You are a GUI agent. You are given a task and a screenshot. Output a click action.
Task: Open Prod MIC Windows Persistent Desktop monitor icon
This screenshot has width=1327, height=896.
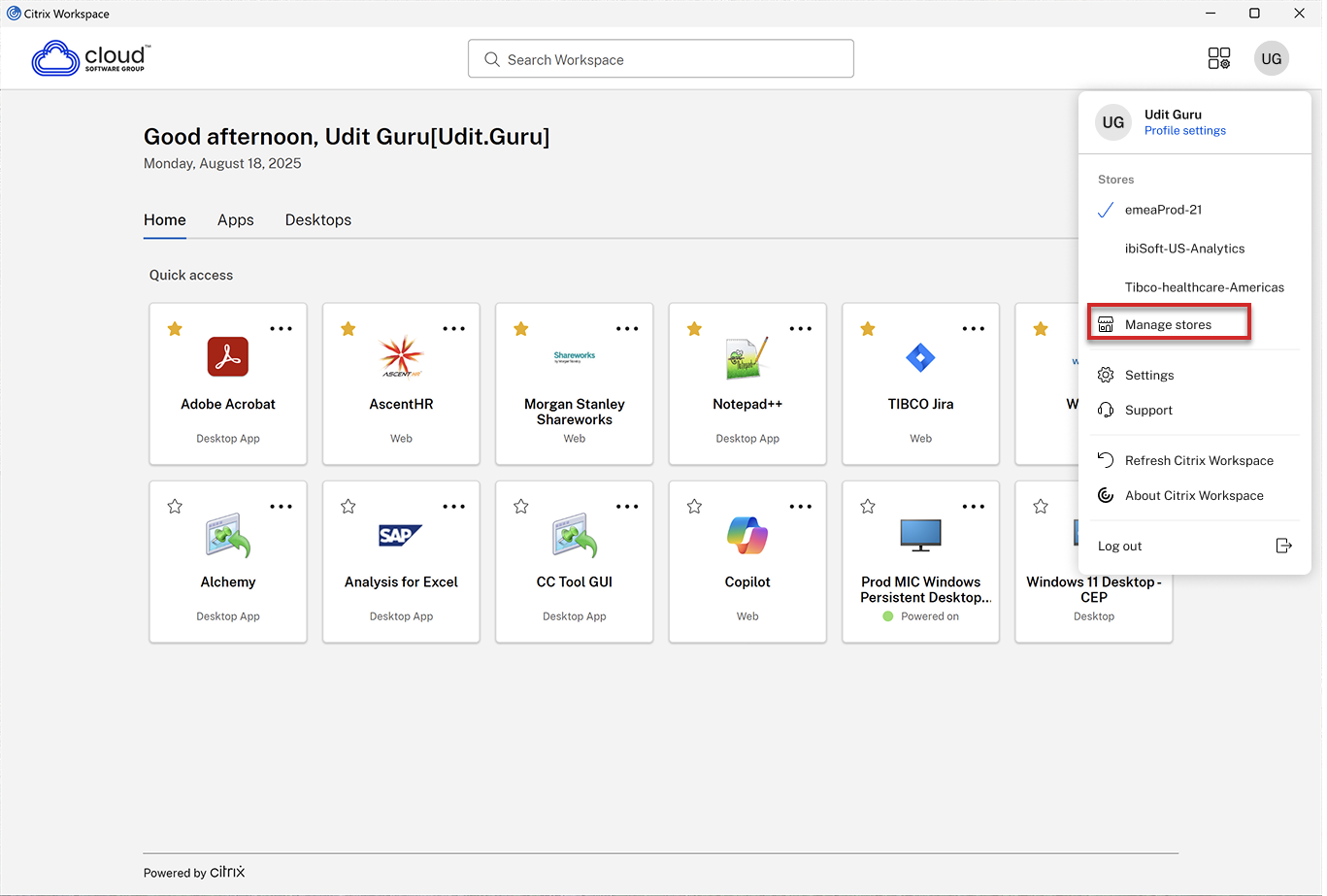[x=920, y=535]
